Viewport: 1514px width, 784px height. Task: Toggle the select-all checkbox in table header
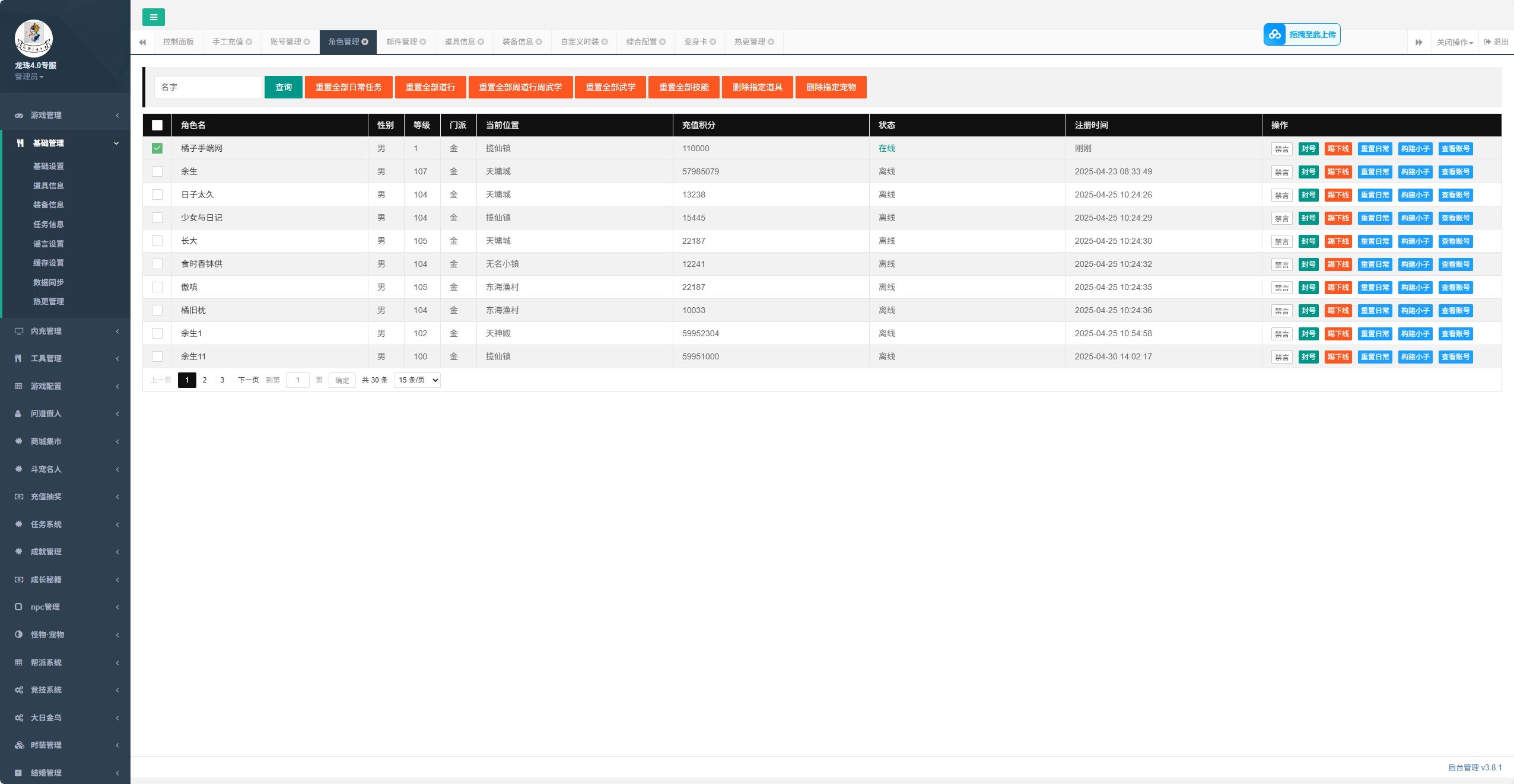click(x=157, y=125)
